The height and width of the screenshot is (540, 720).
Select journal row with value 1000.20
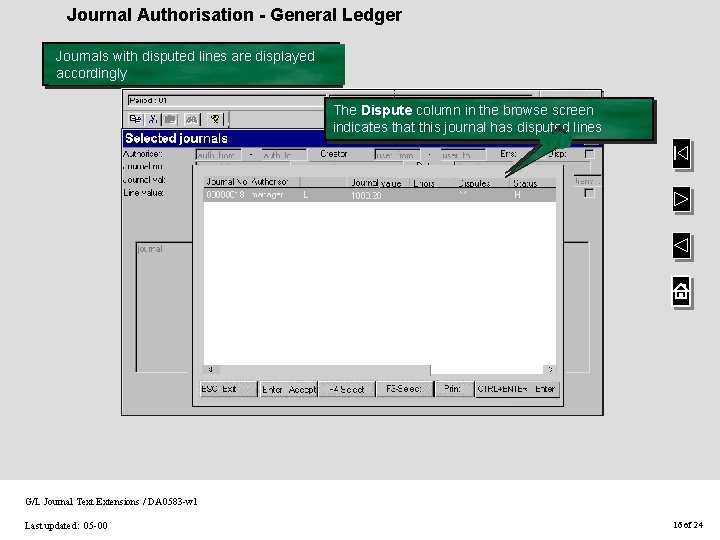[379, 195]
